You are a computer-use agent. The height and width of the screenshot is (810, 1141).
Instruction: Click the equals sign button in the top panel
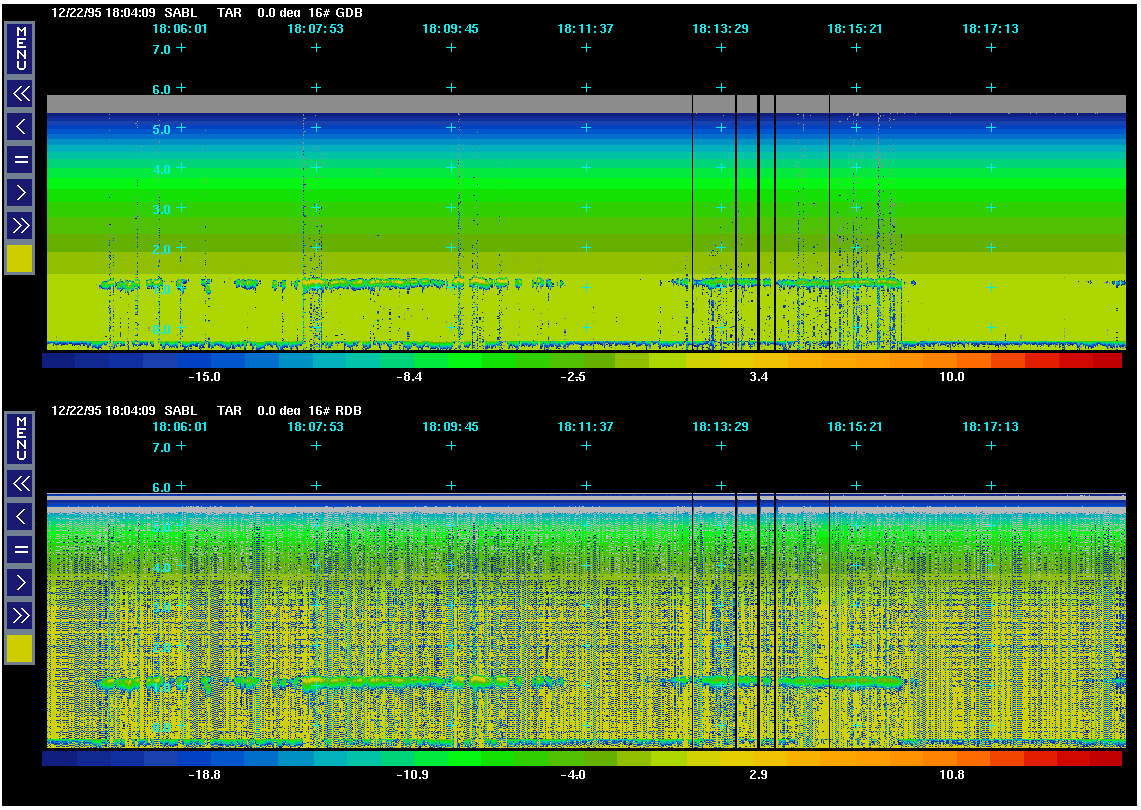(x=20, y=159)
